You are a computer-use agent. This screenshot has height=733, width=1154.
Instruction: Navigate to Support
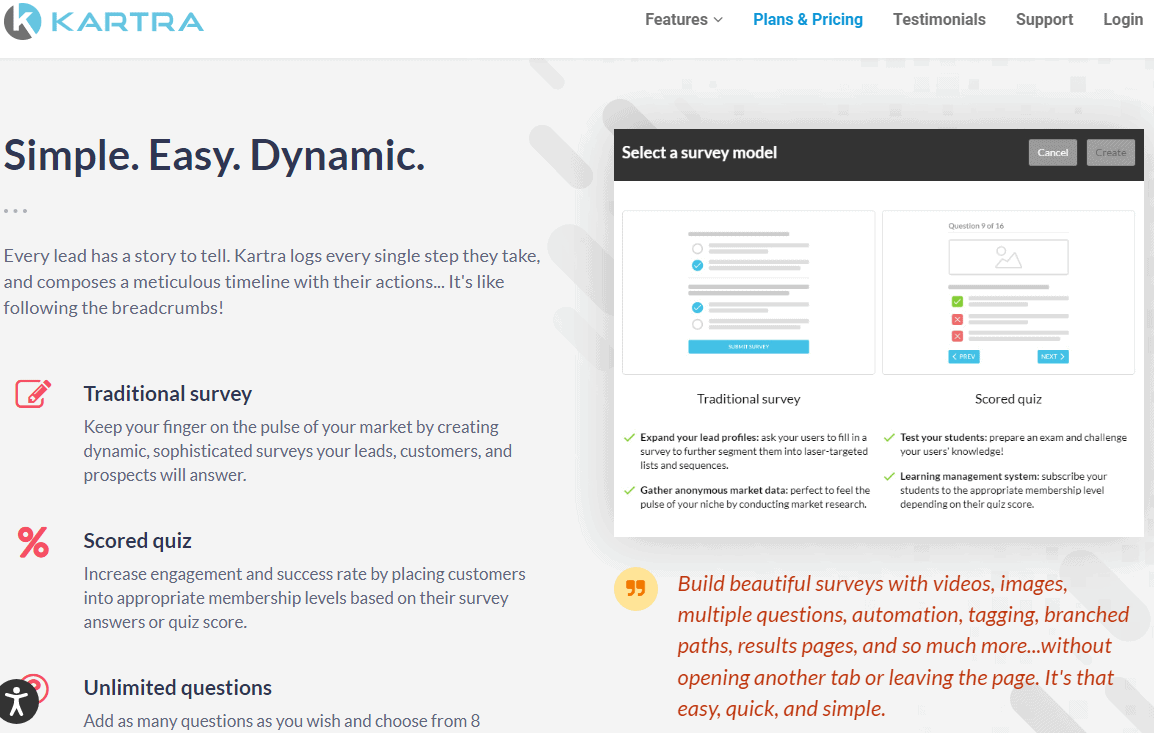[1044, 20]
